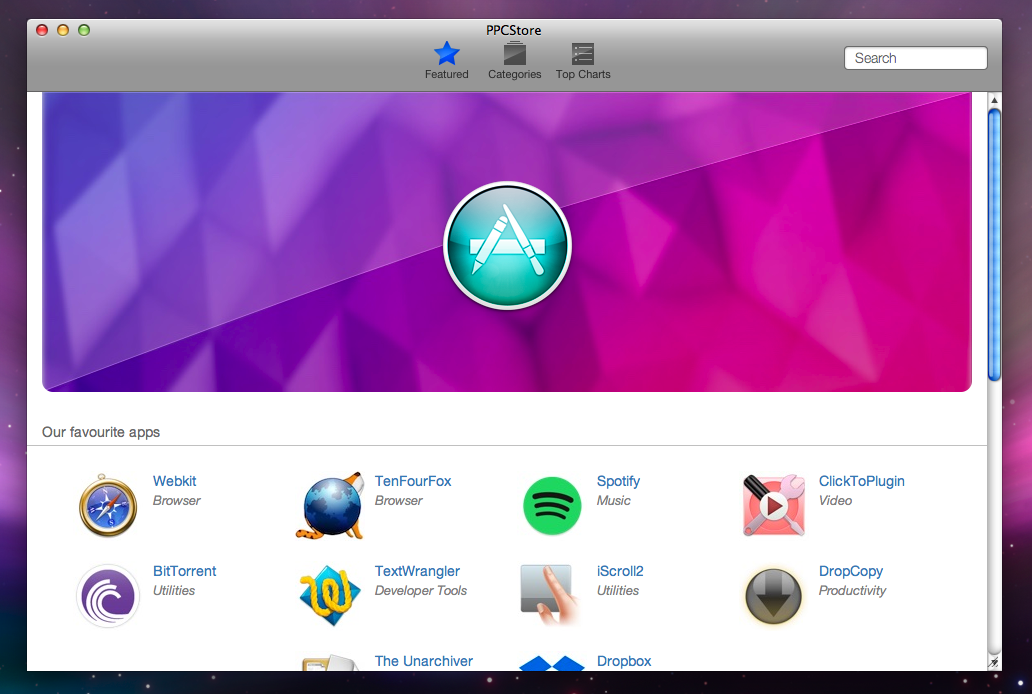Open the Spotify app link
The width and height of the screenshot is (1032, 694).
[x=618, y=481]
